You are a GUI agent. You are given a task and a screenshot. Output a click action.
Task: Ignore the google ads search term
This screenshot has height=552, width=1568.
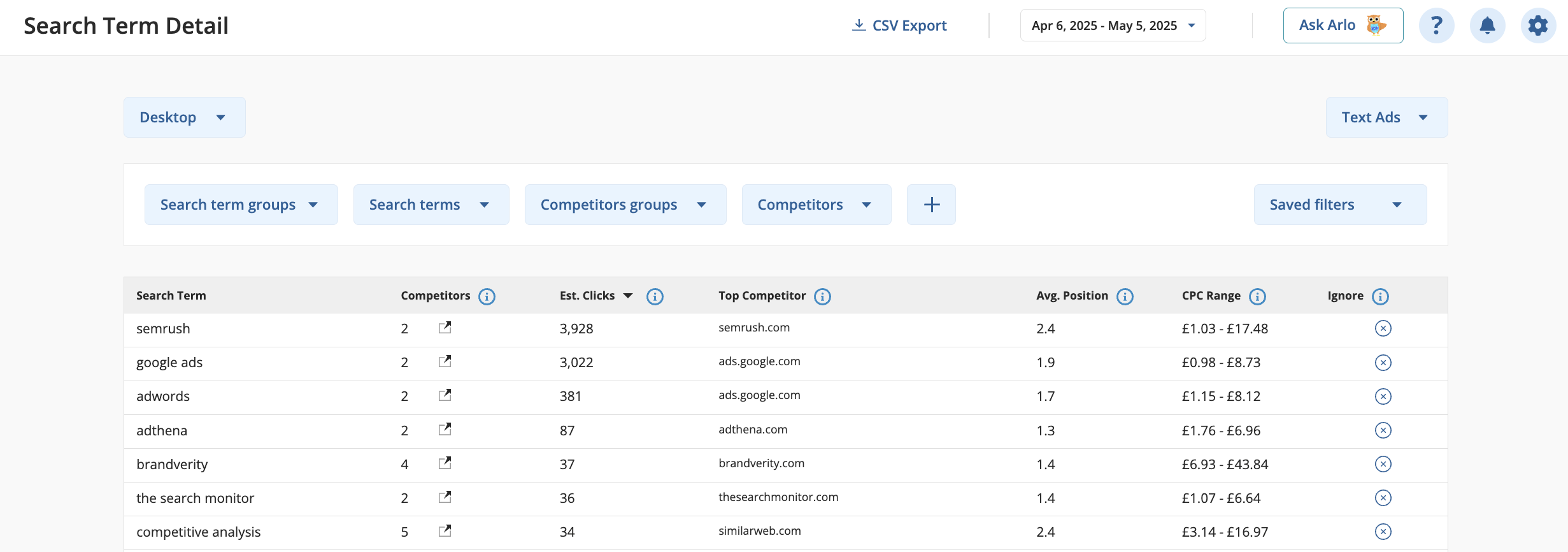(x=1383, y=363)
